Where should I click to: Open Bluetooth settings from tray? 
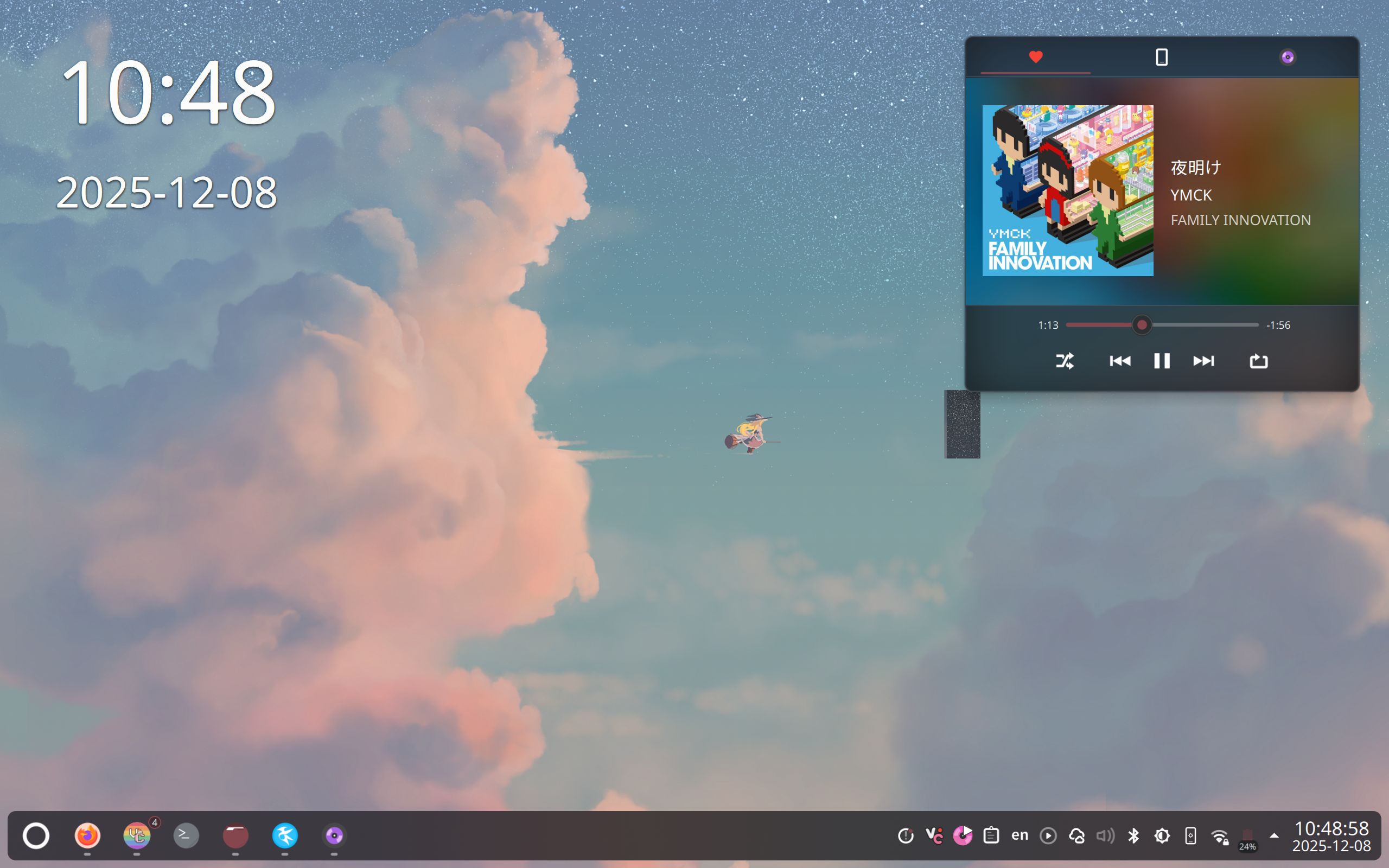point(1133,836)
